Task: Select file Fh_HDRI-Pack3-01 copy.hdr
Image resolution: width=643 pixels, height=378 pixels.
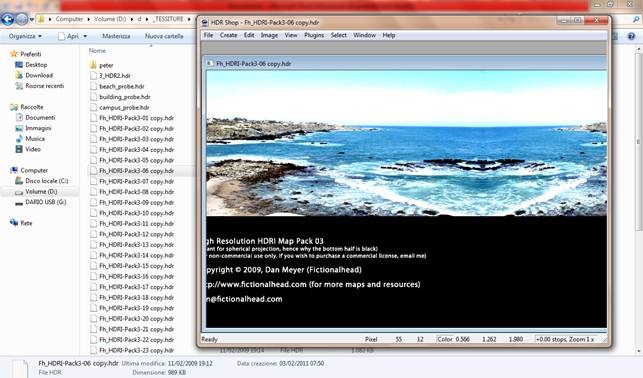Action: tap(137, 118)
